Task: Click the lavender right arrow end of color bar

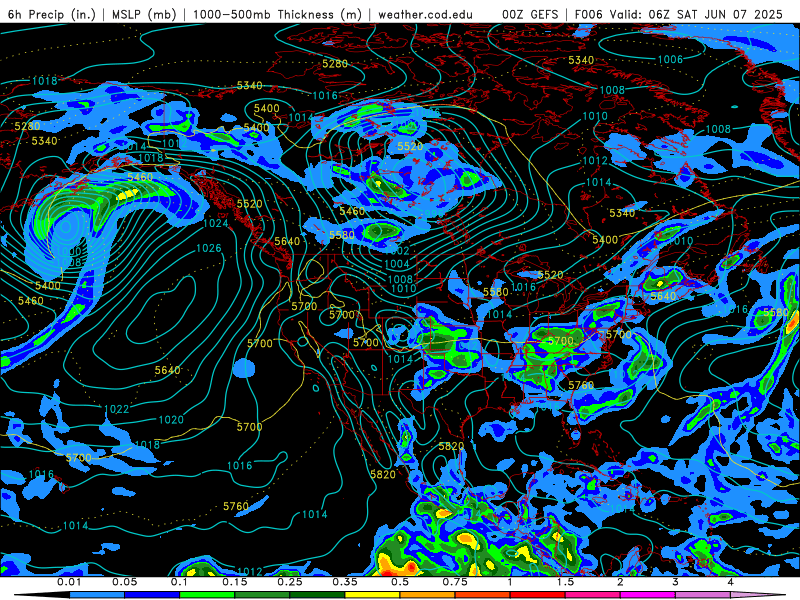Action: click(x=758, y=595)
